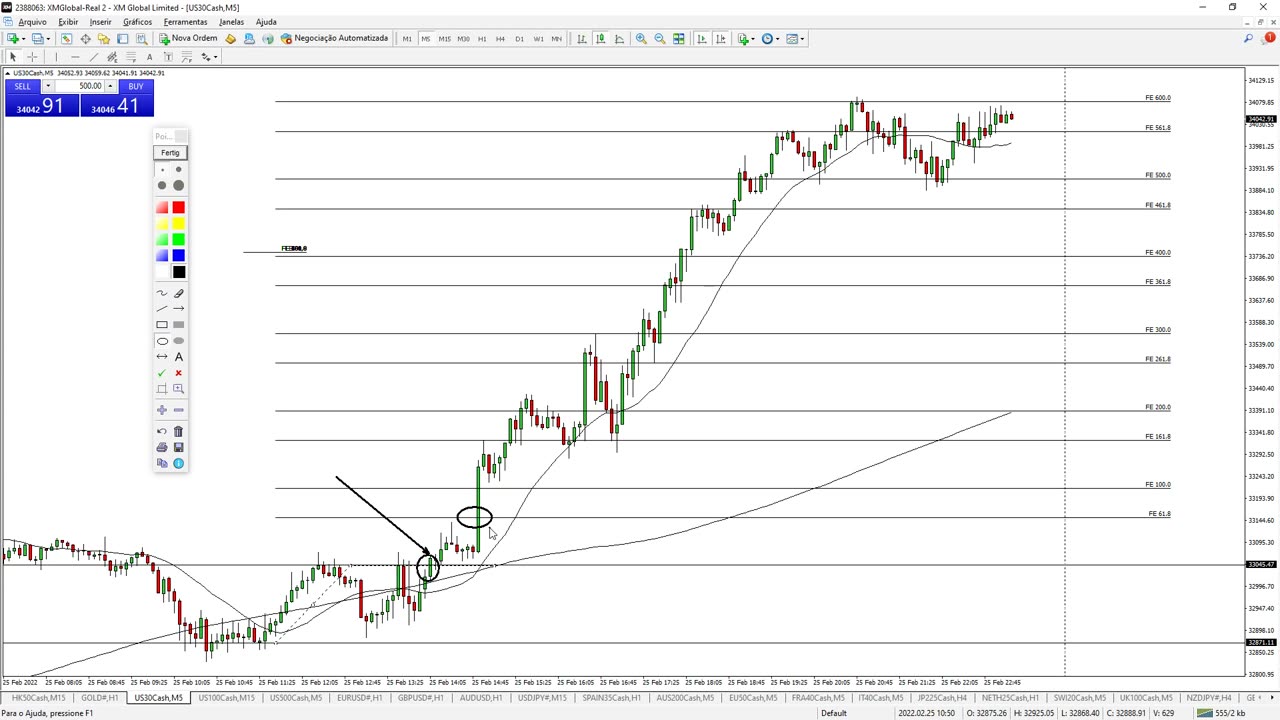Screen dimensions: 1280x720
Task: Switch to JP225Cash,H4 chart tab
Action: [x=942, y=698]
